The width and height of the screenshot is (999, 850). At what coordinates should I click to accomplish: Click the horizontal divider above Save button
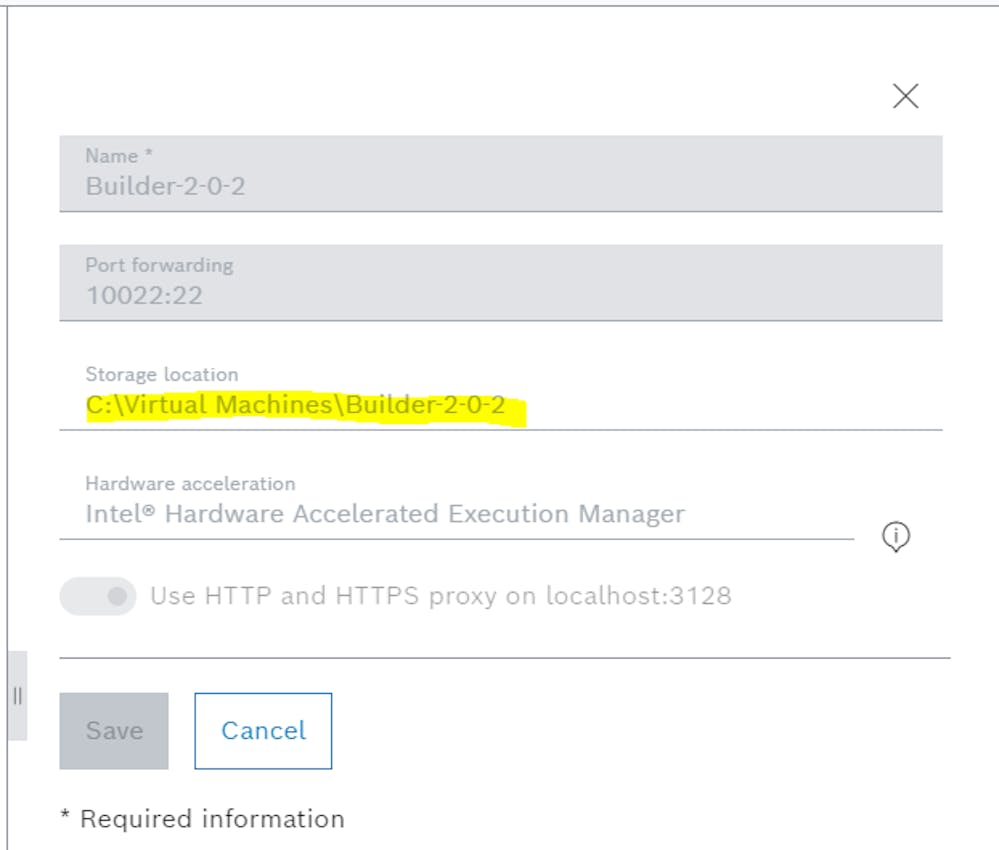(504, 658)
